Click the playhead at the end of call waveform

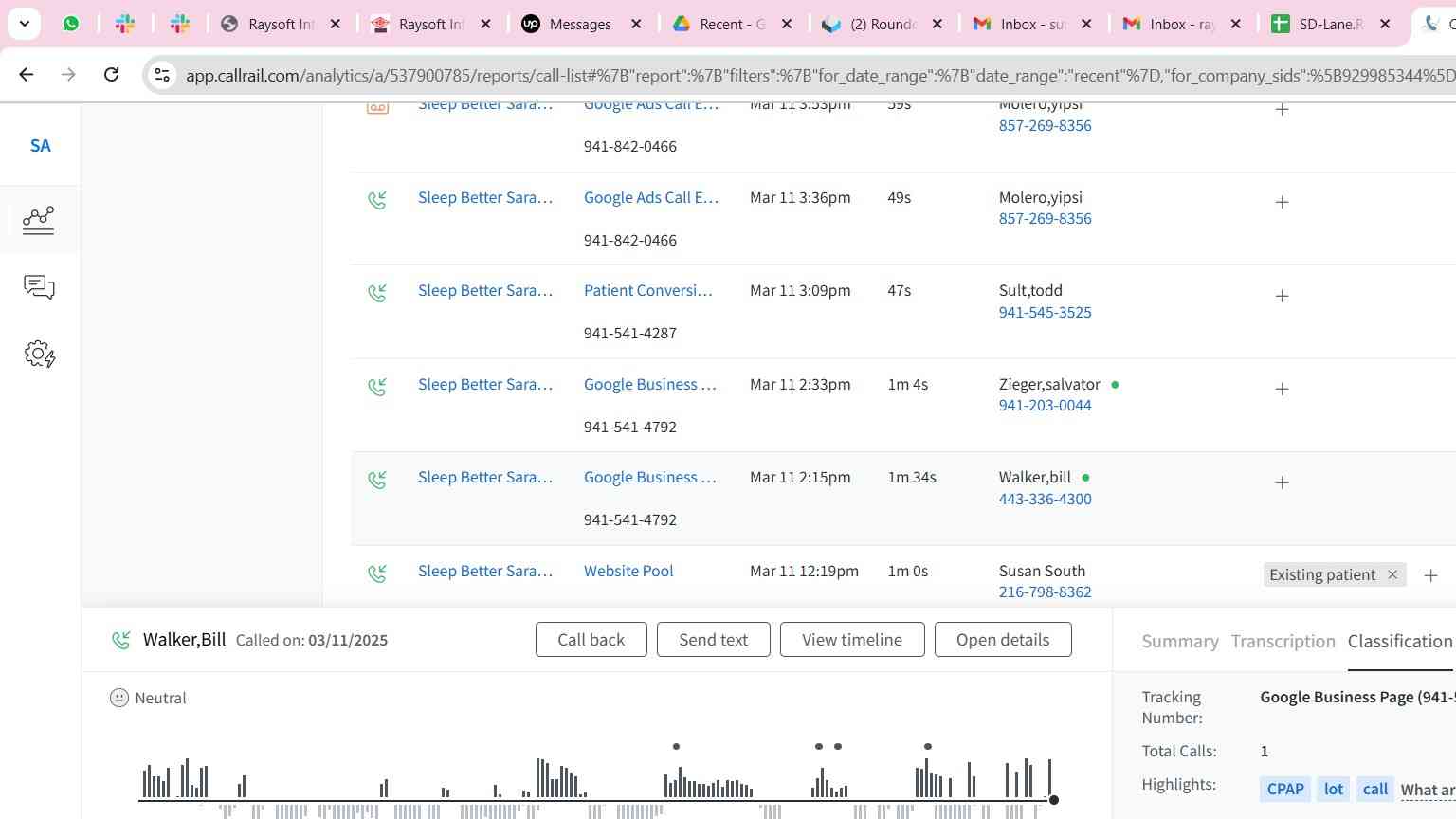(x=1053, y=800)
